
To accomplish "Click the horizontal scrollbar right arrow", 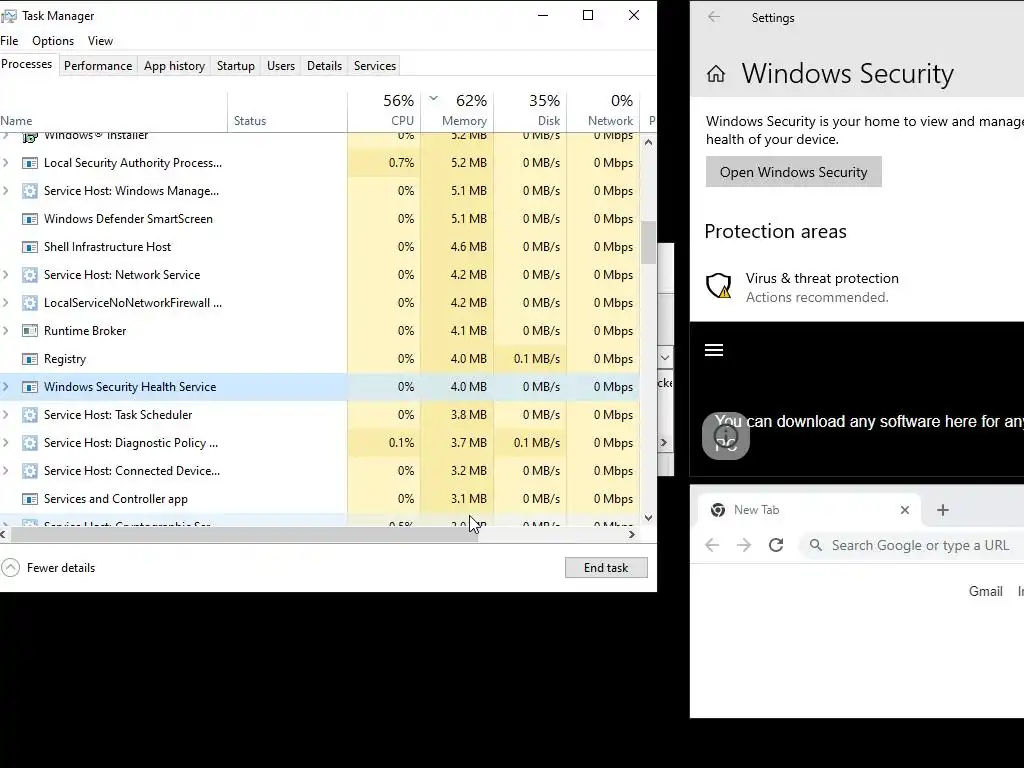I will click(632, 535).
